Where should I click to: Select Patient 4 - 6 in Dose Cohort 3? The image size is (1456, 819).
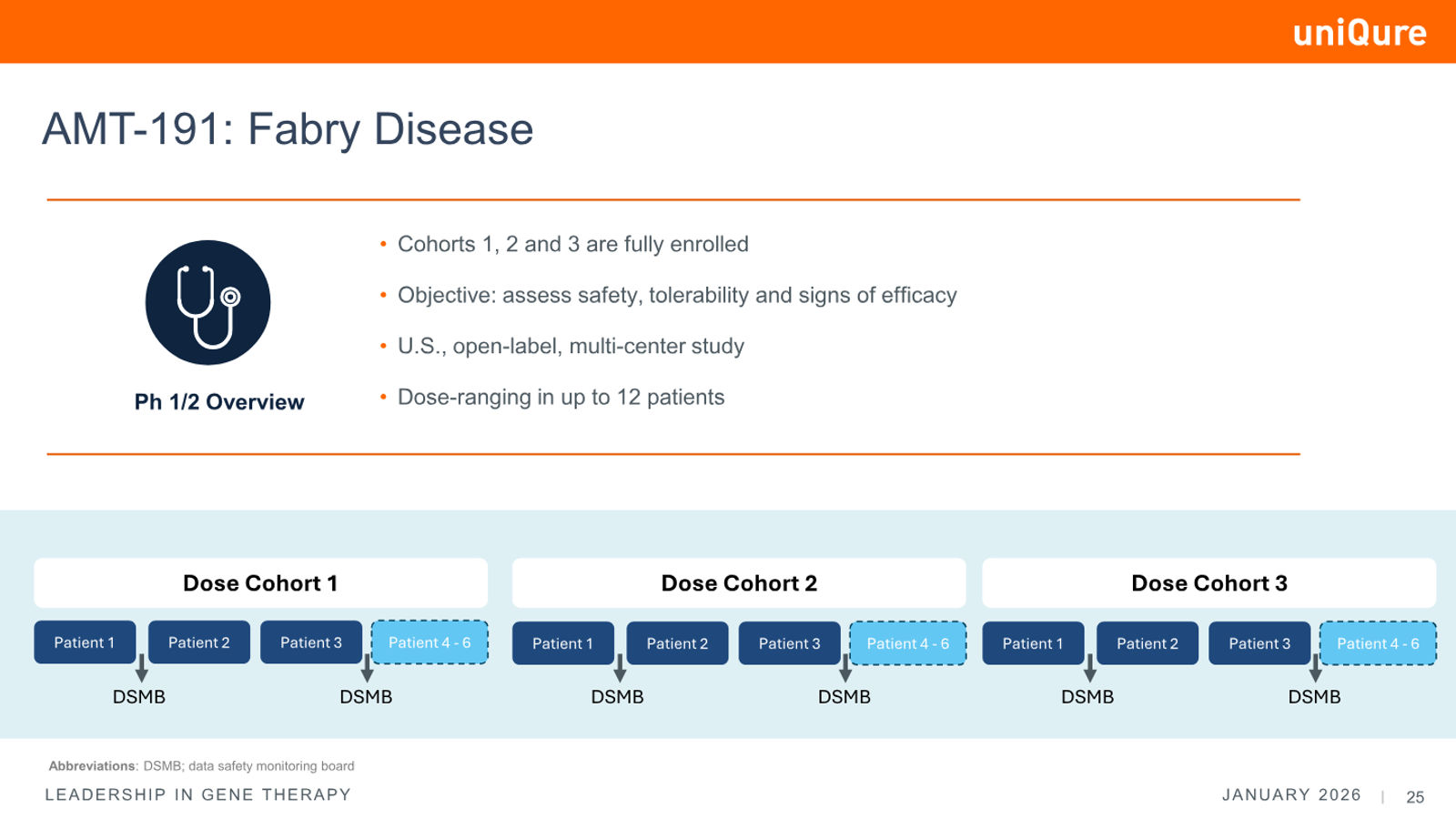[x=1378, y=643]
